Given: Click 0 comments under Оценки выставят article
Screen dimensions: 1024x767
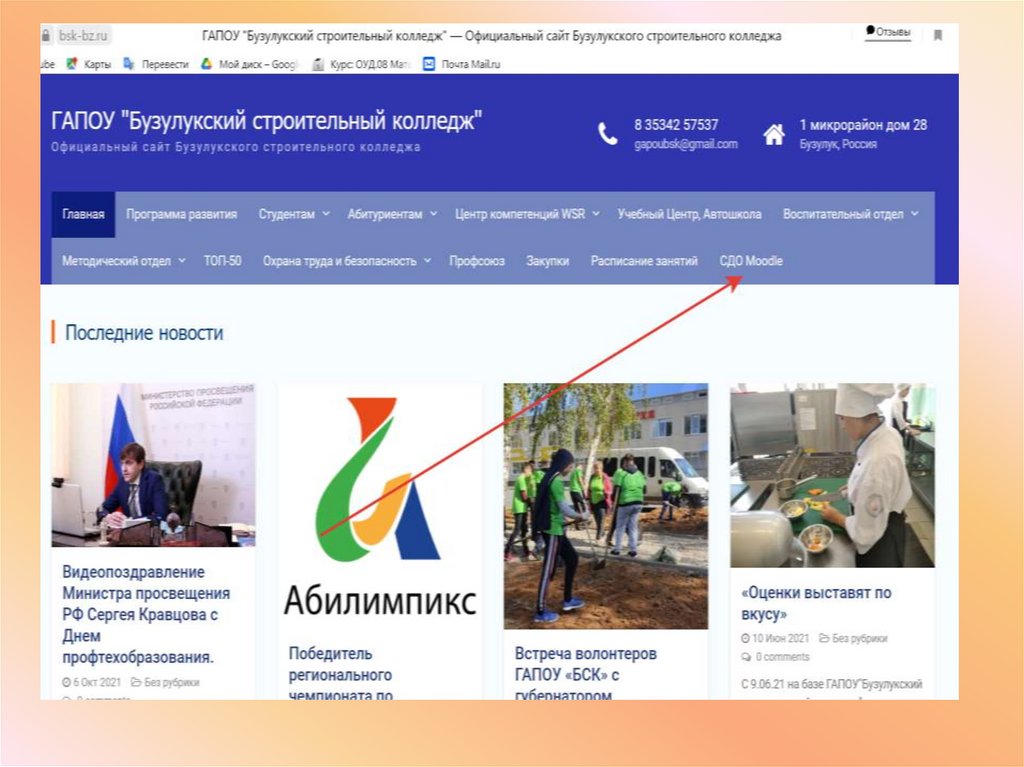Looking at the screenshot, I should (782, 657).
